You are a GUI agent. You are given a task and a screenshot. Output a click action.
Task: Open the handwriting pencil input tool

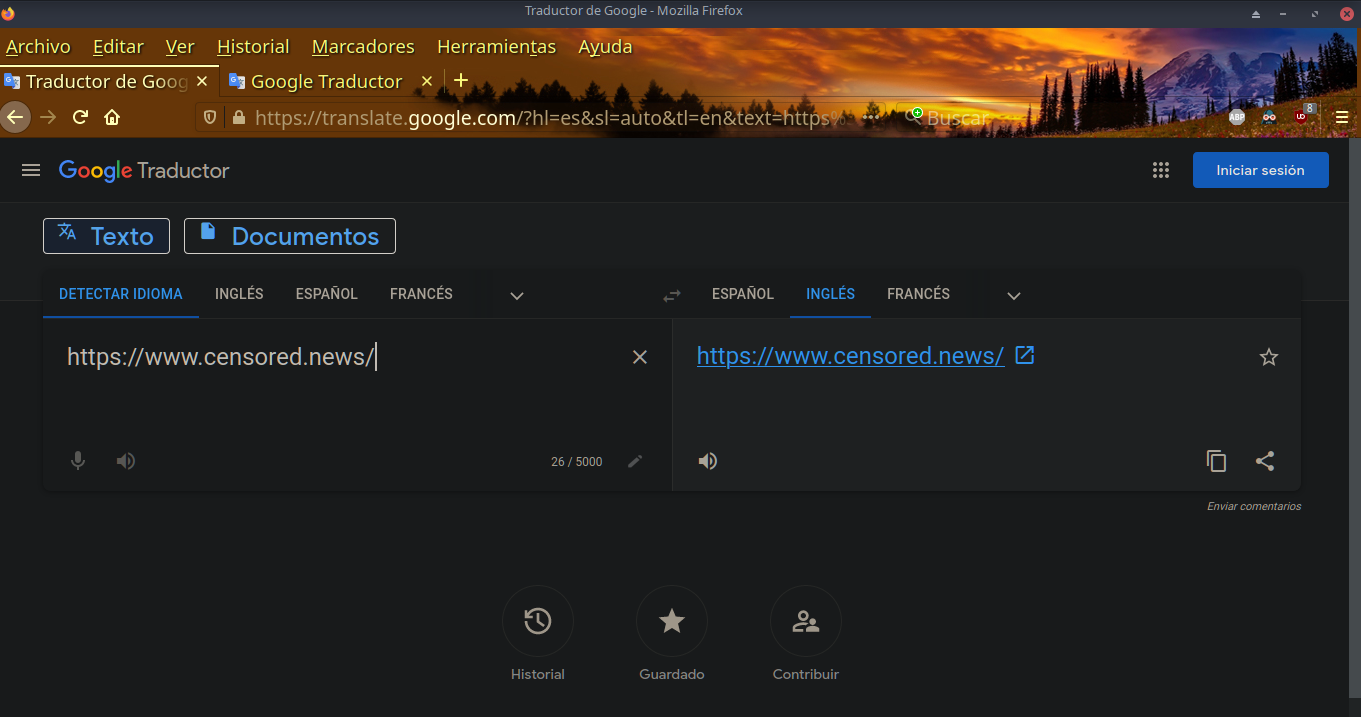point(635,461)
